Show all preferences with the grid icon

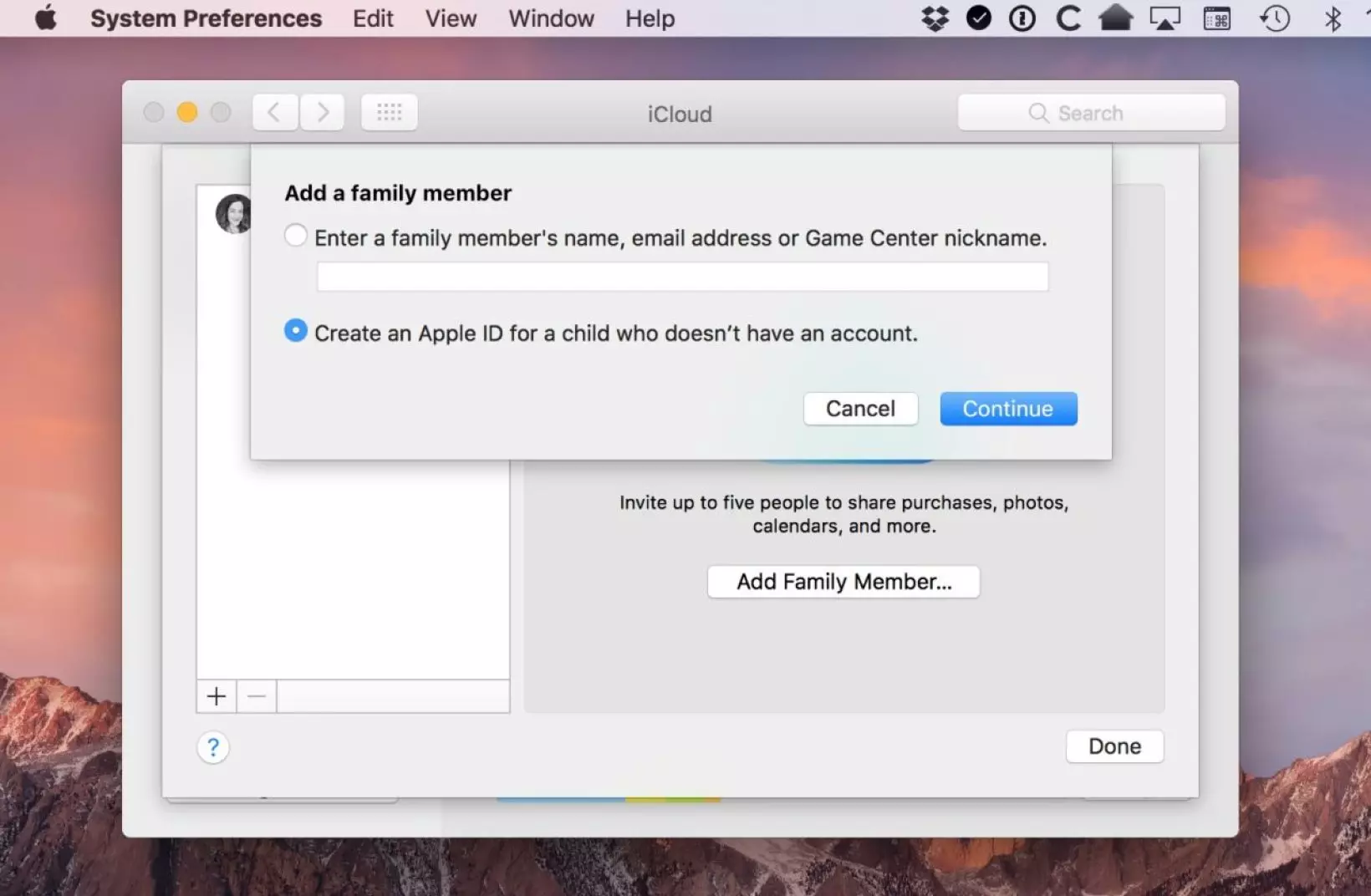point(390,112)
